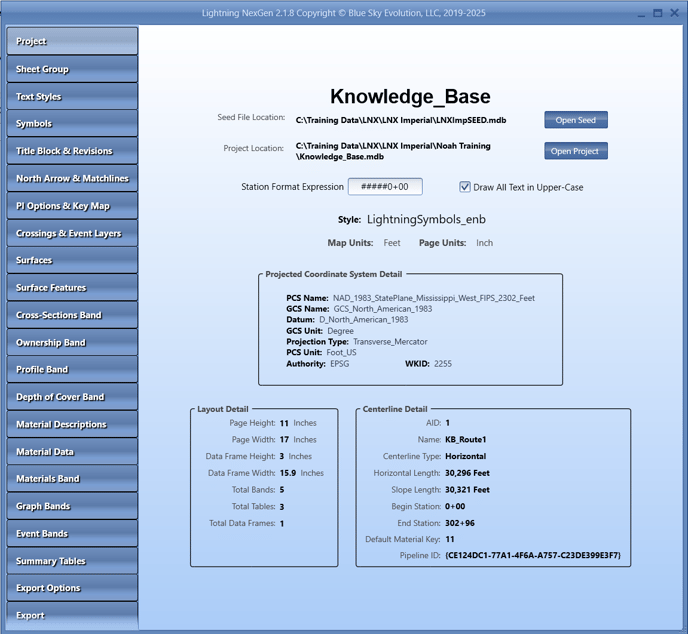Open Export Options
The height and width of the screenshot is (634, 688).
[72, 588]
